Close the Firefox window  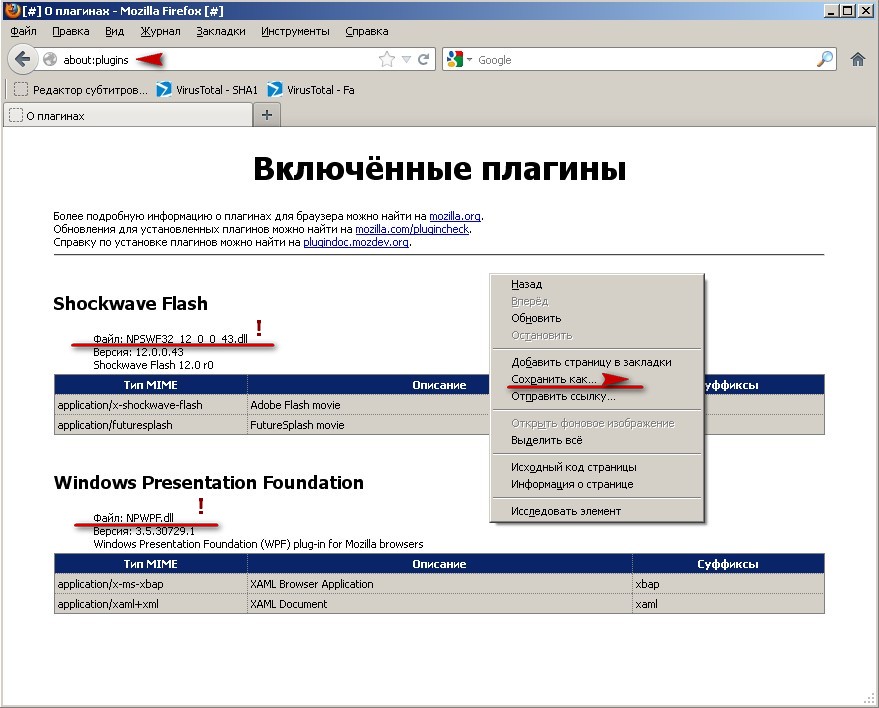[866, 10]
